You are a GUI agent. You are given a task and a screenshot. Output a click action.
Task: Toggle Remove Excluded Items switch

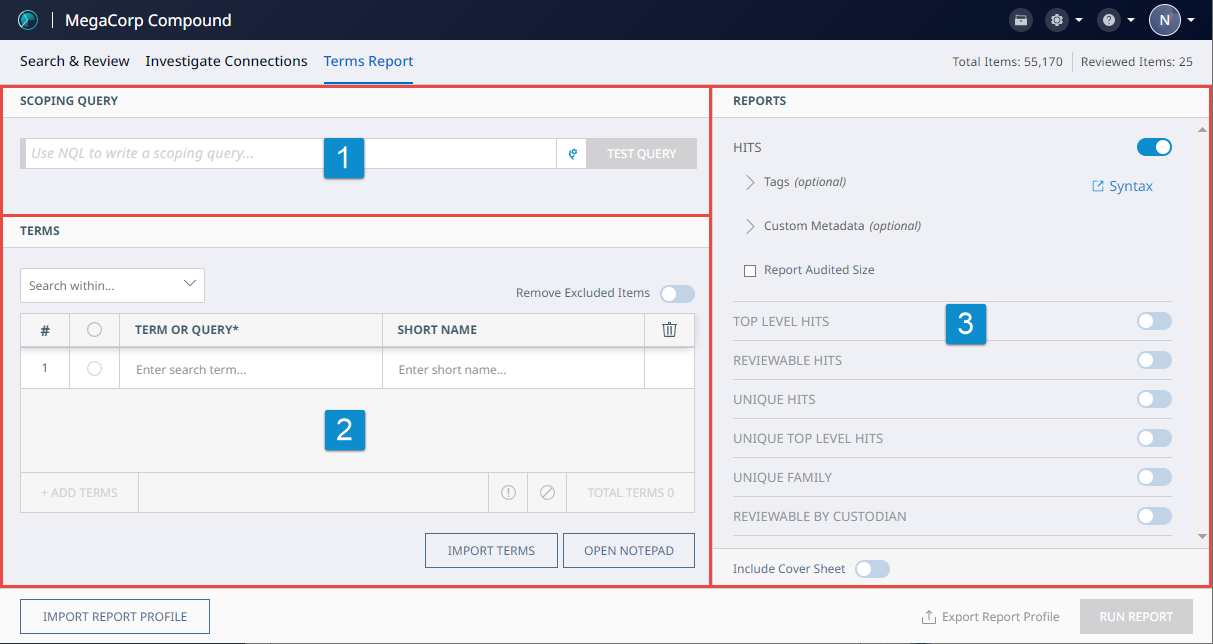pos(677,293)
